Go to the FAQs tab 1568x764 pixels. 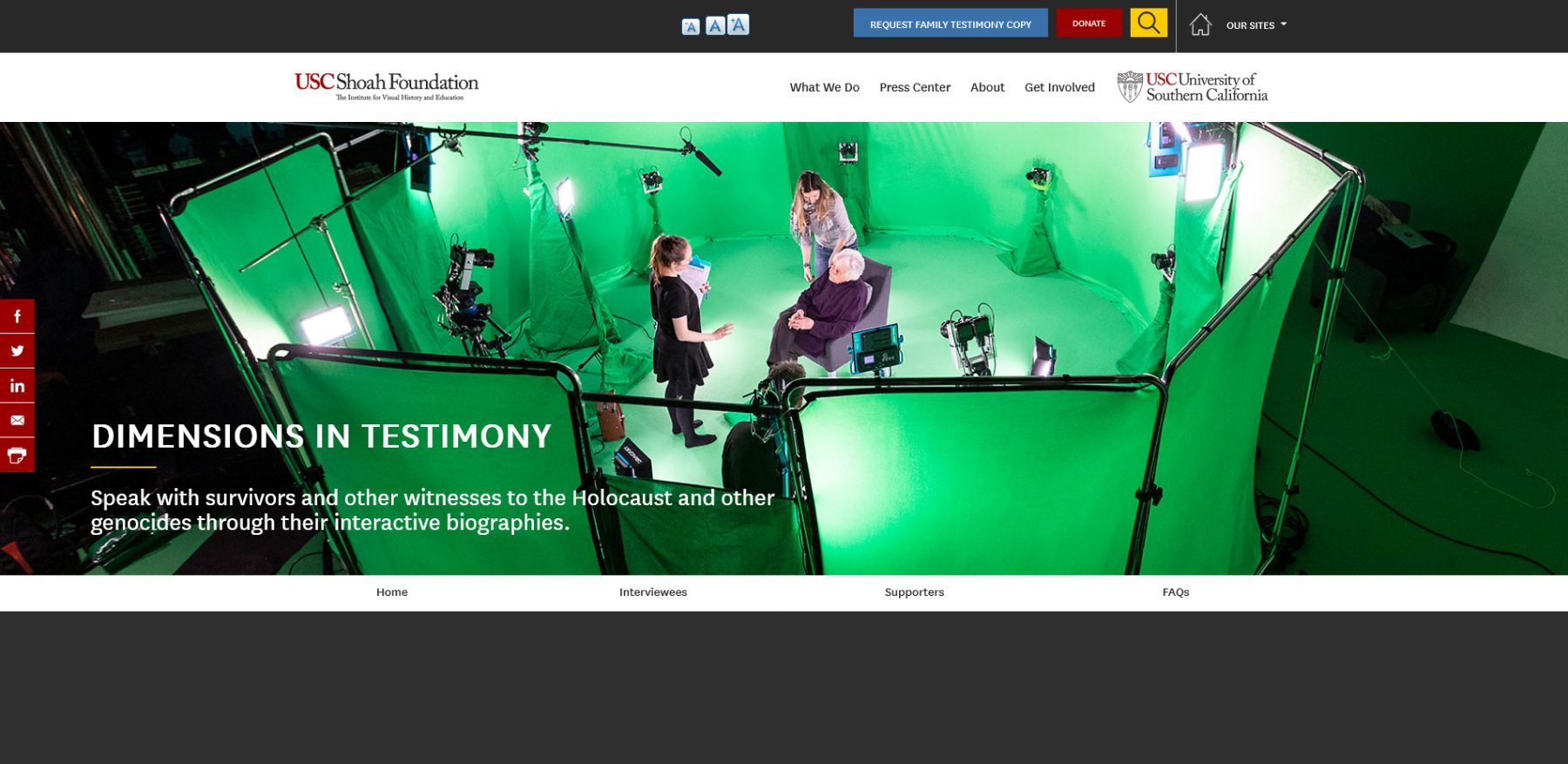[x=1175, y=592]
